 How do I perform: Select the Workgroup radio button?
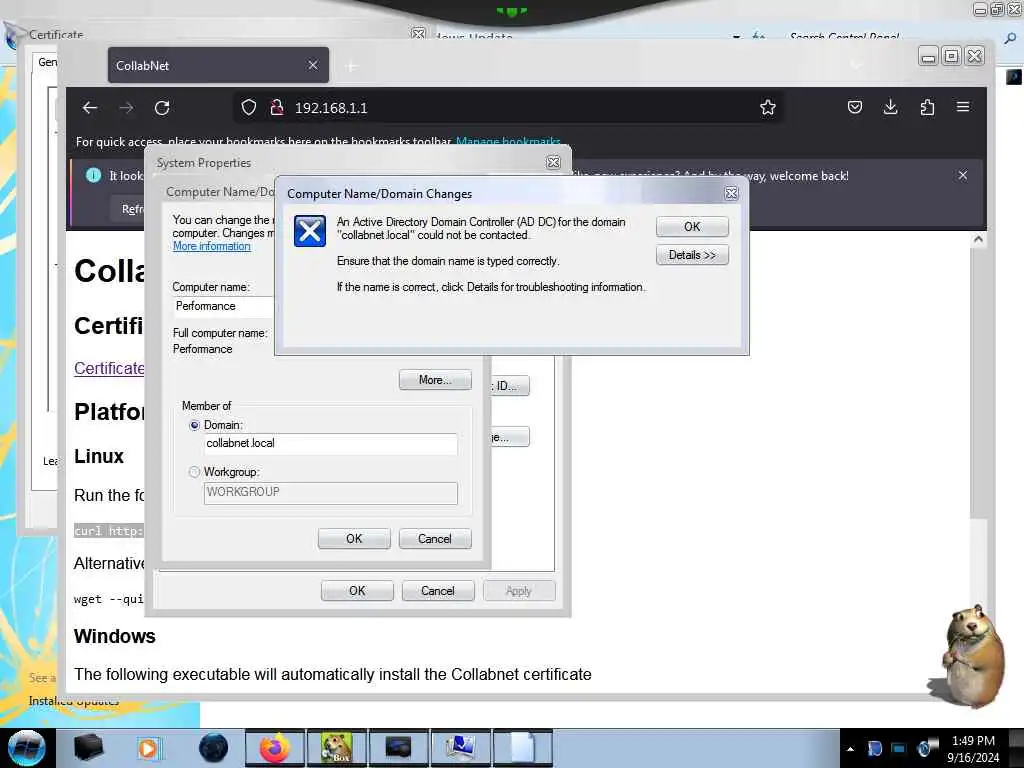[194, 472]
